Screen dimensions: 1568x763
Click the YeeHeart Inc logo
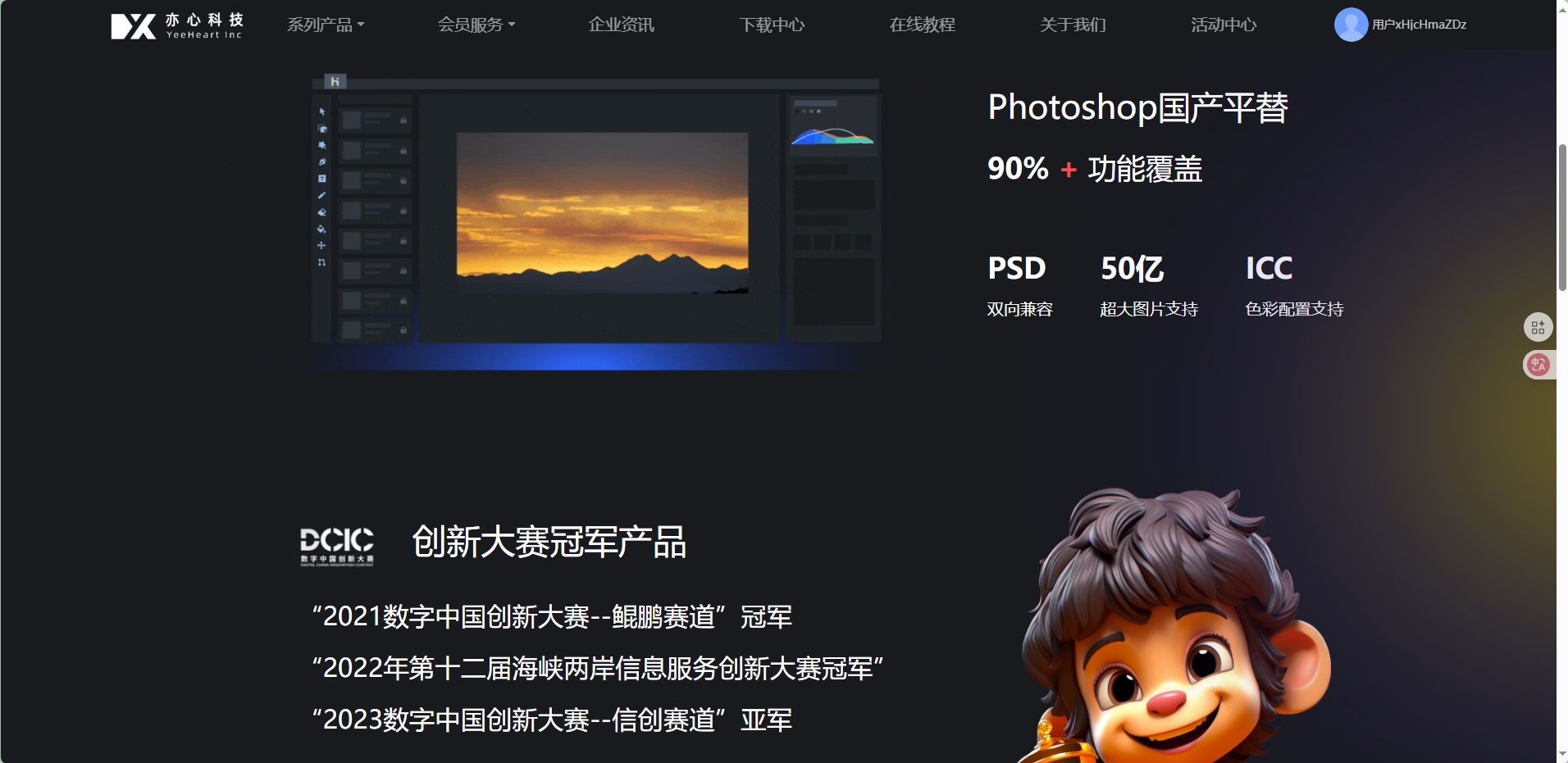point(177,25)
